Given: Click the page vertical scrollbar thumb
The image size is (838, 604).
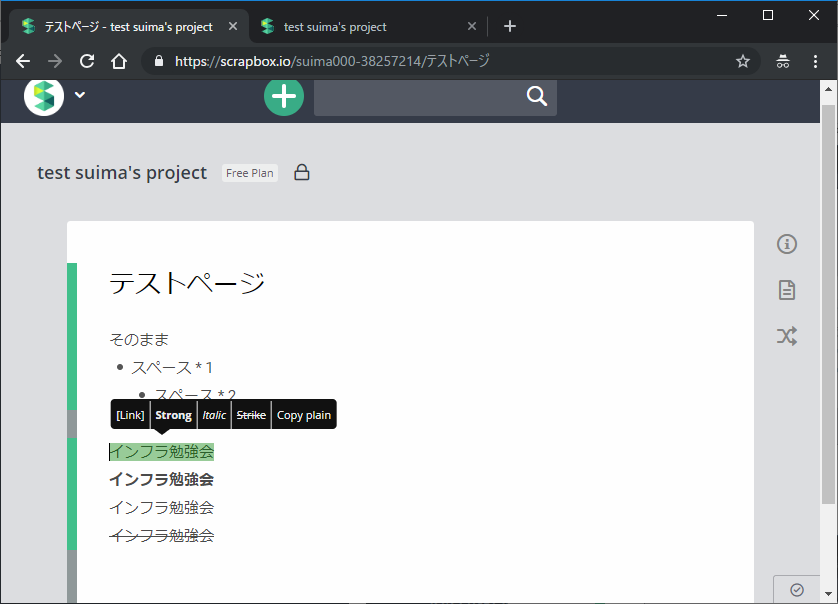Looking at the screenshot, I should point(828,304).
